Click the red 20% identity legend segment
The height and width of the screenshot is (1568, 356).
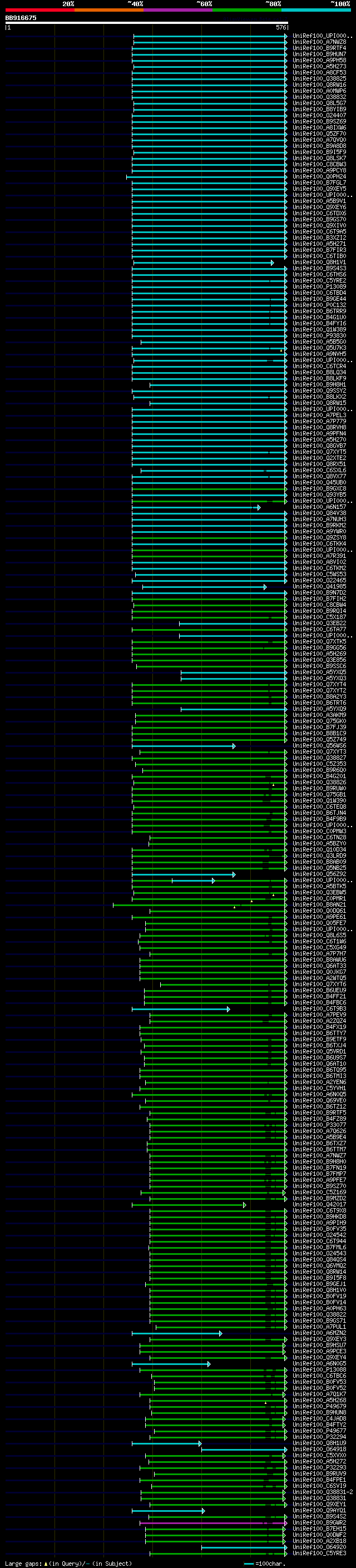(39, 10)
